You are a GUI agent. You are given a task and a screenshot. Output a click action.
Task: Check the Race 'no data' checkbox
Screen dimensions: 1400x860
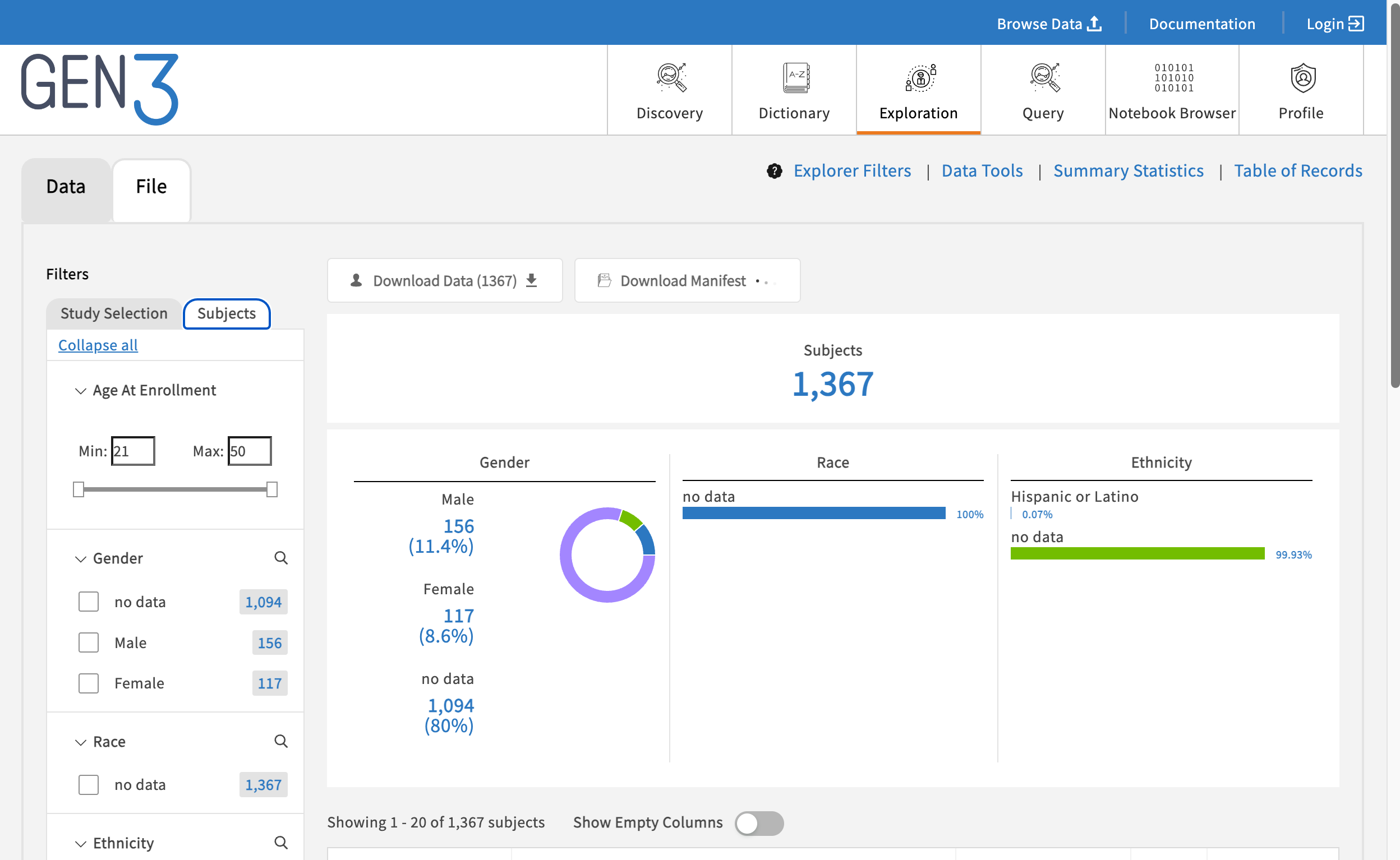pyautogui.click(x=88, y=785)
